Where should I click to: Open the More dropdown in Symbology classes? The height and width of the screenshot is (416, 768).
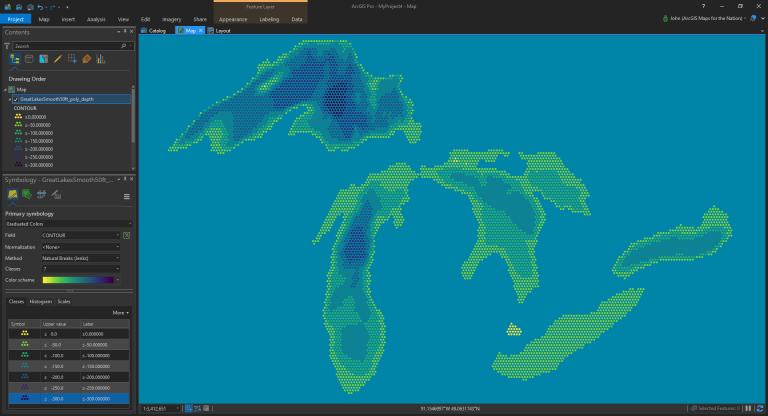click(x=120, y=313)
